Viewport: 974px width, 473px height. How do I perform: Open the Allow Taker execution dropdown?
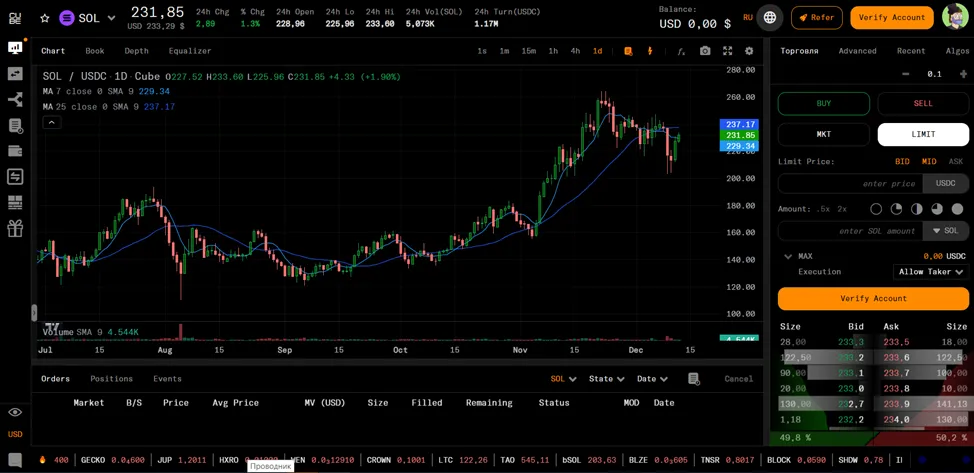[931, 272]
